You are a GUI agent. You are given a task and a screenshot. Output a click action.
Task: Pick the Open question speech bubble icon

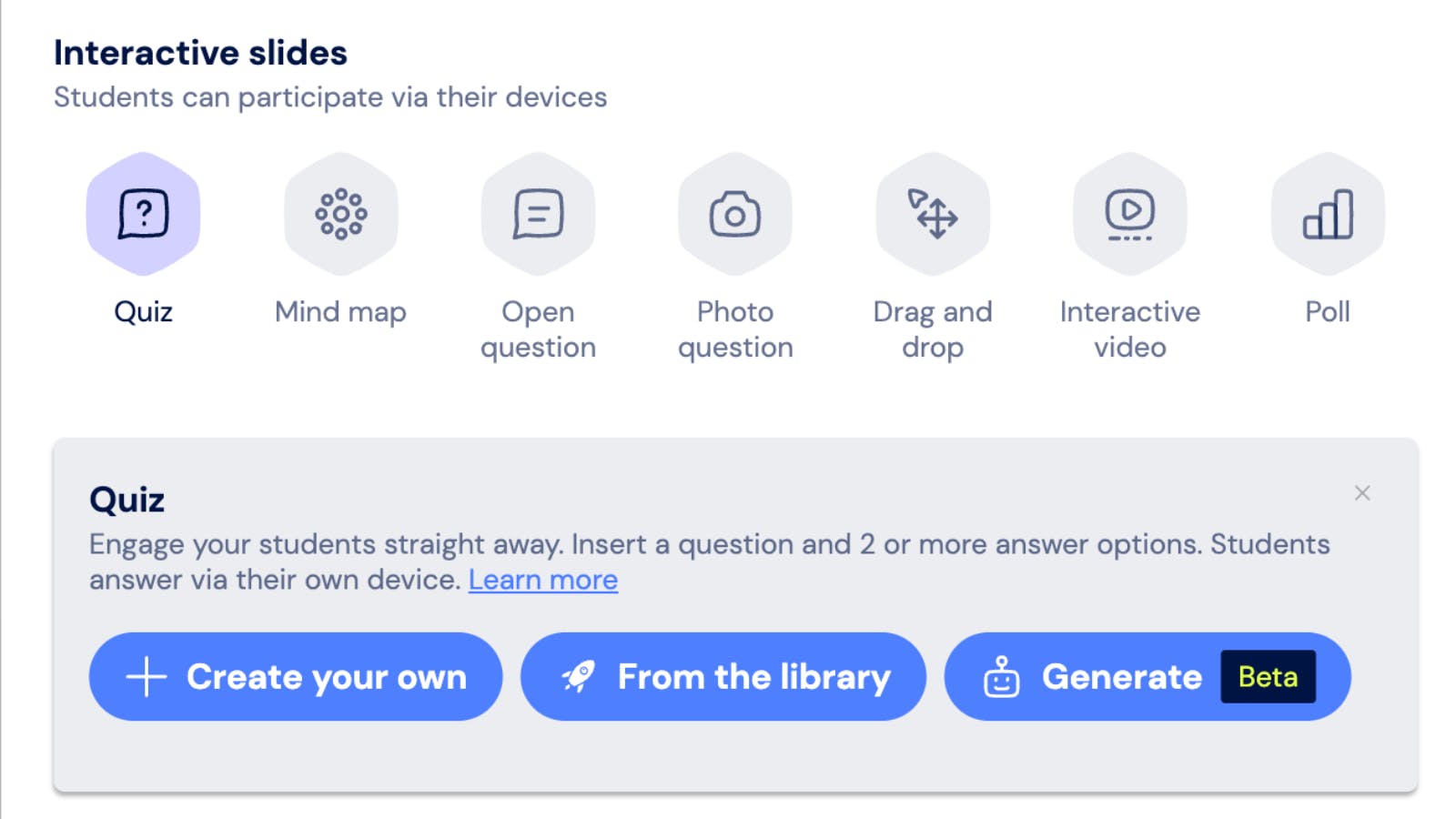coord(538,214)
